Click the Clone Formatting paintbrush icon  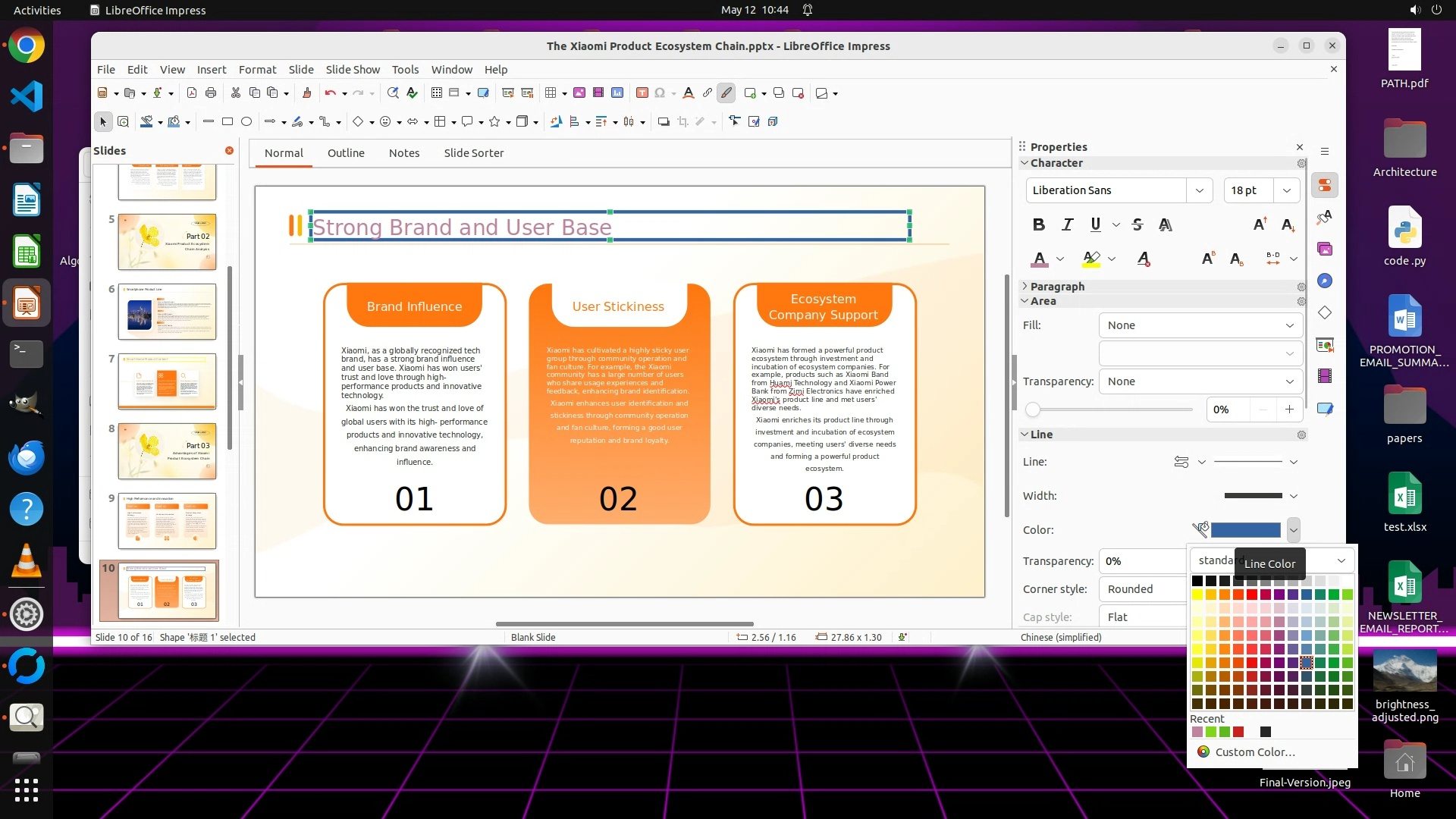click(x=306, y=93)
